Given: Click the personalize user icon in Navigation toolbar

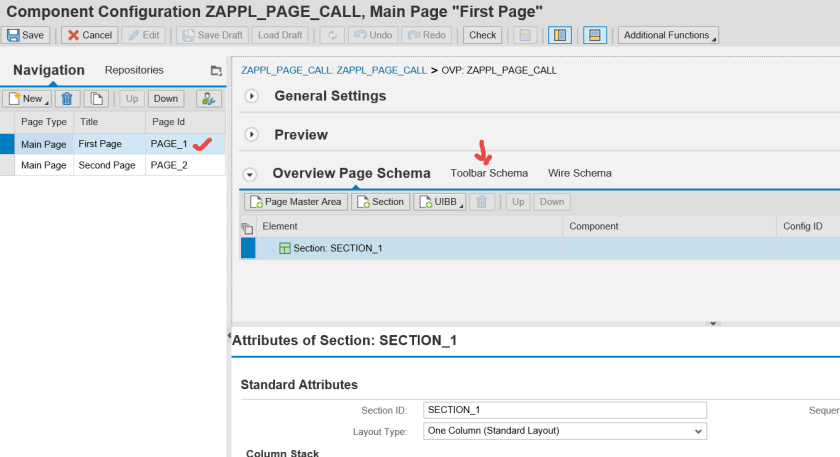Looking at the screenshot, I should (208, 98).
